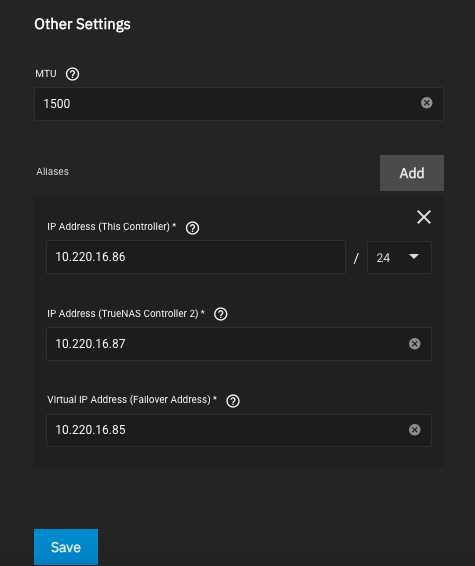Click the Other Settings heading

point(82,25)
